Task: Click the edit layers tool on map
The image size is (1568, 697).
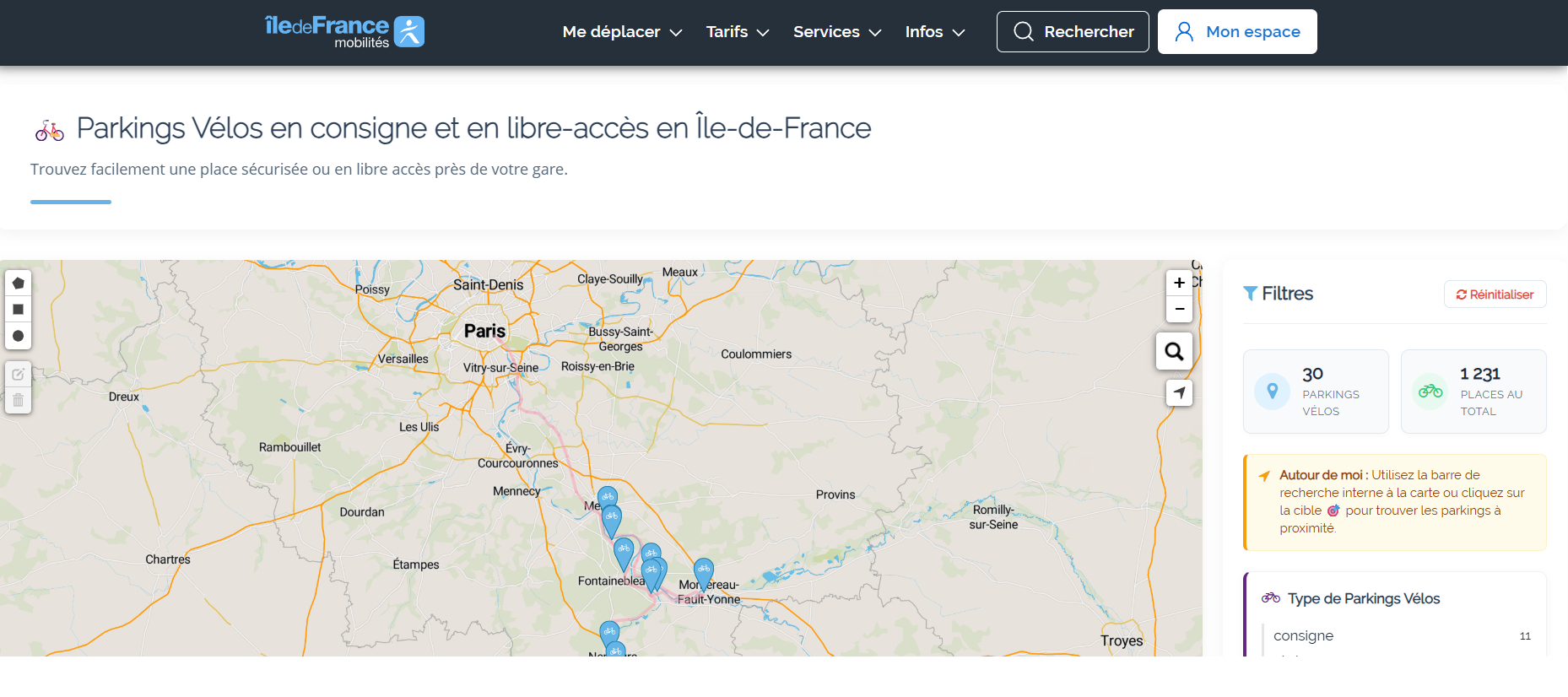Action: coord(18,375)
